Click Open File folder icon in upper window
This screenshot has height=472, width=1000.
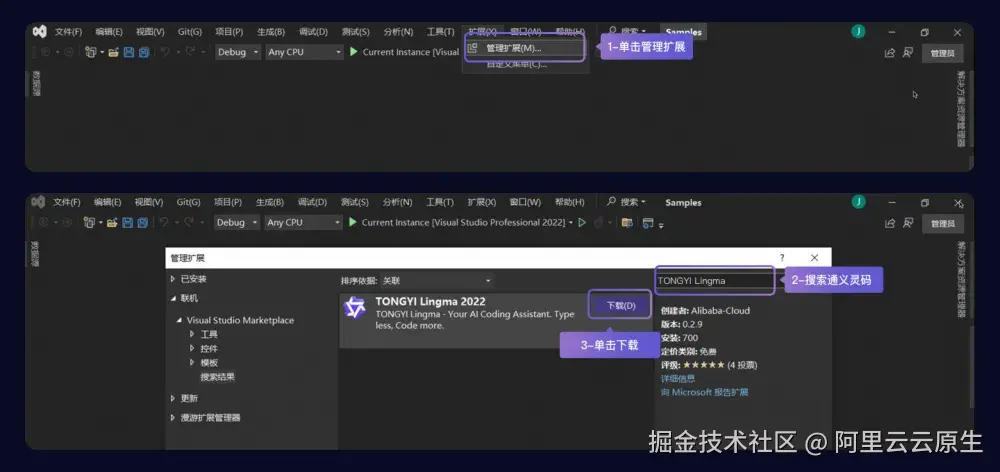tap(114, 52)
